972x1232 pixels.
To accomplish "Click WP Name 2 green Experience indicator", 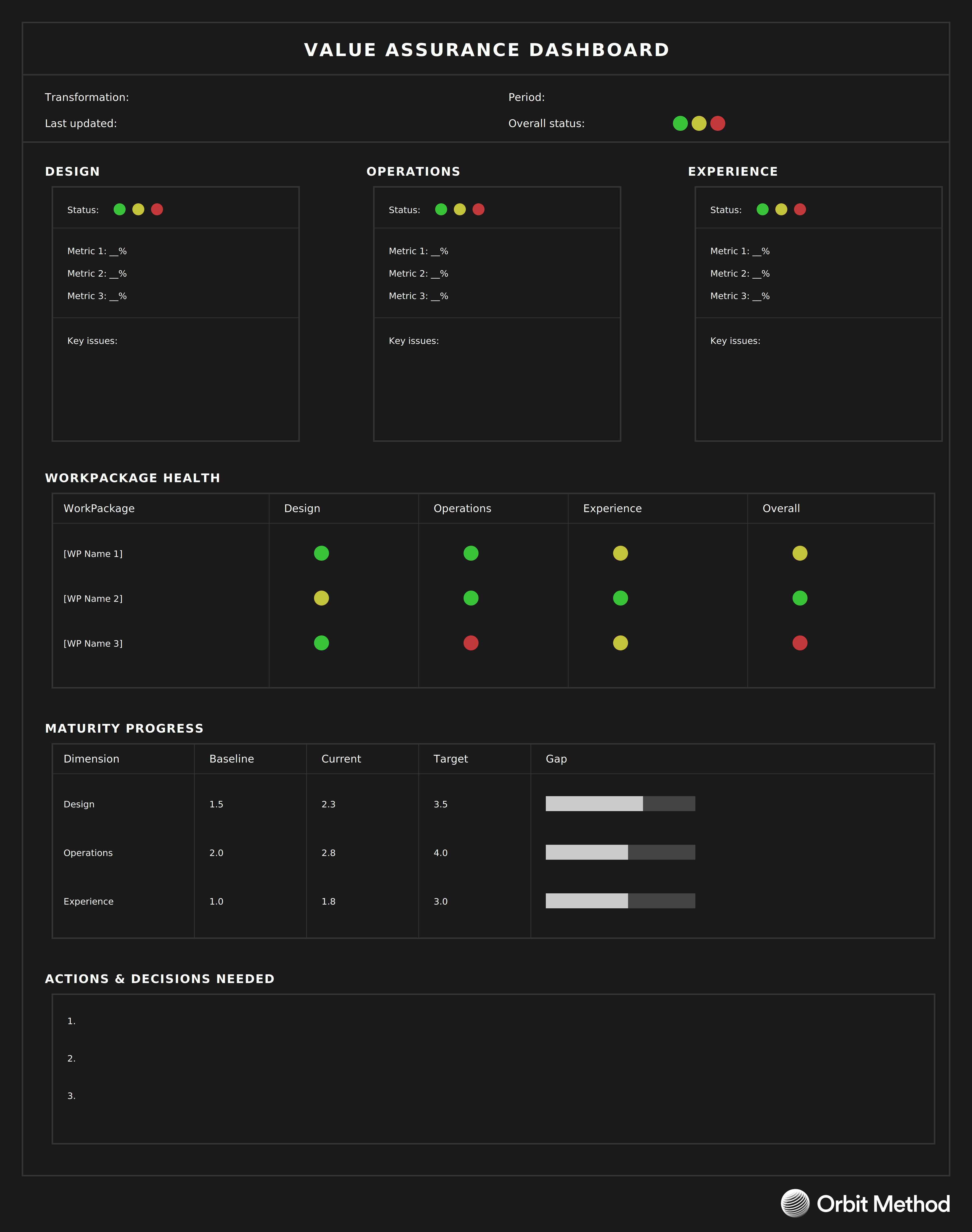I will tap(620, 598).
